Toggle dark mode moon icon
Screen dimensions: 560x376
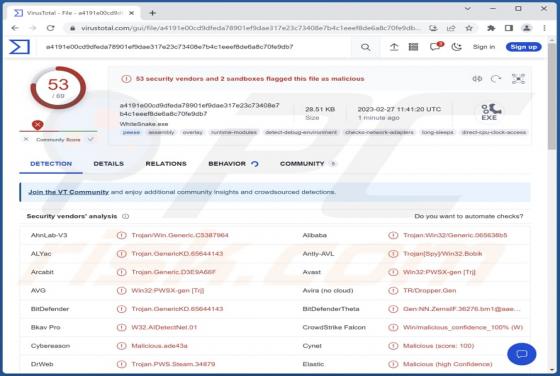pos(456,47)
